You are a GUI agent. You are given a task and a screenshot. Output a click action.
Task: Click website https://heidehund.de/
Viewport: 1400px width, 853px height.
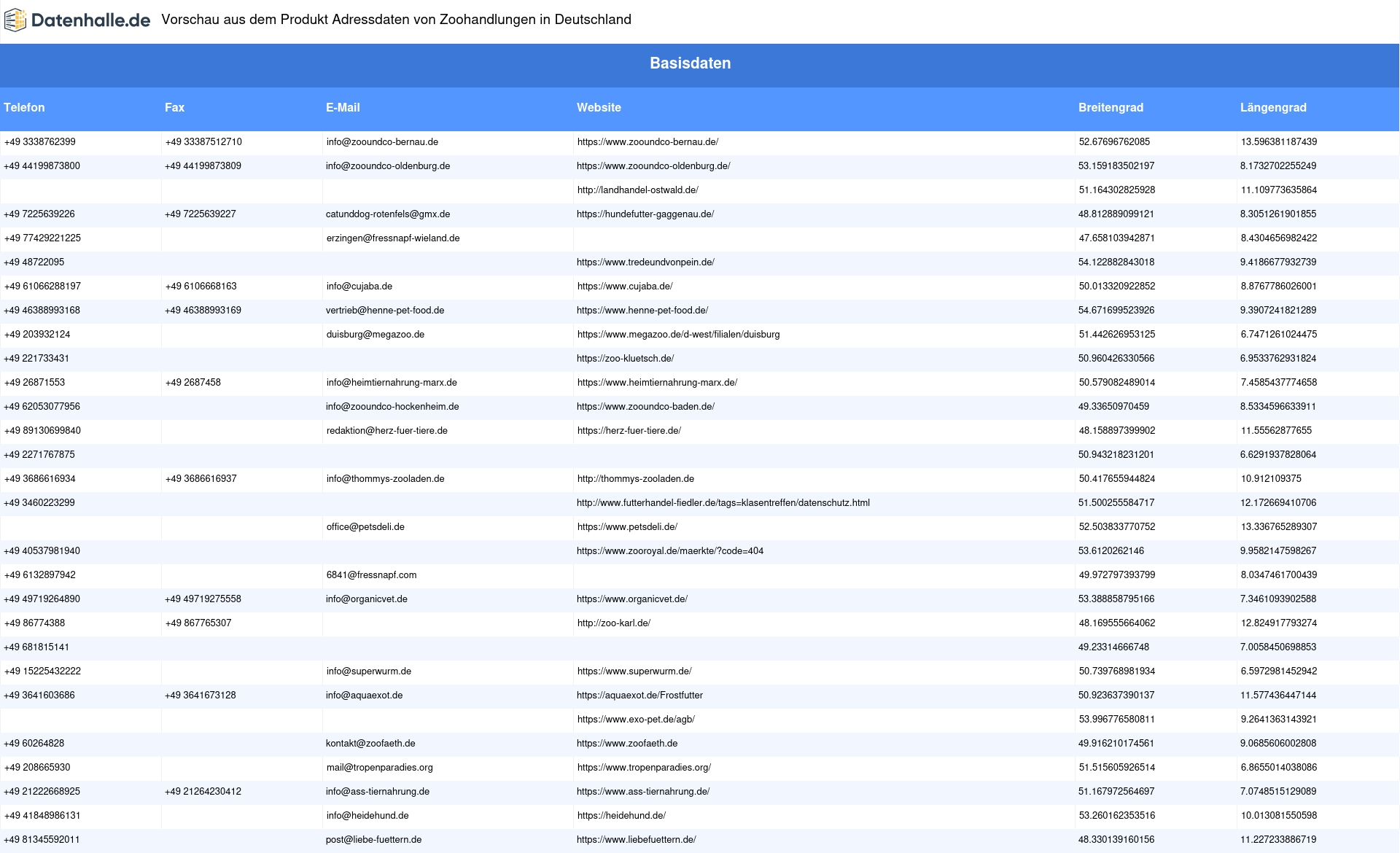(621, 816)
